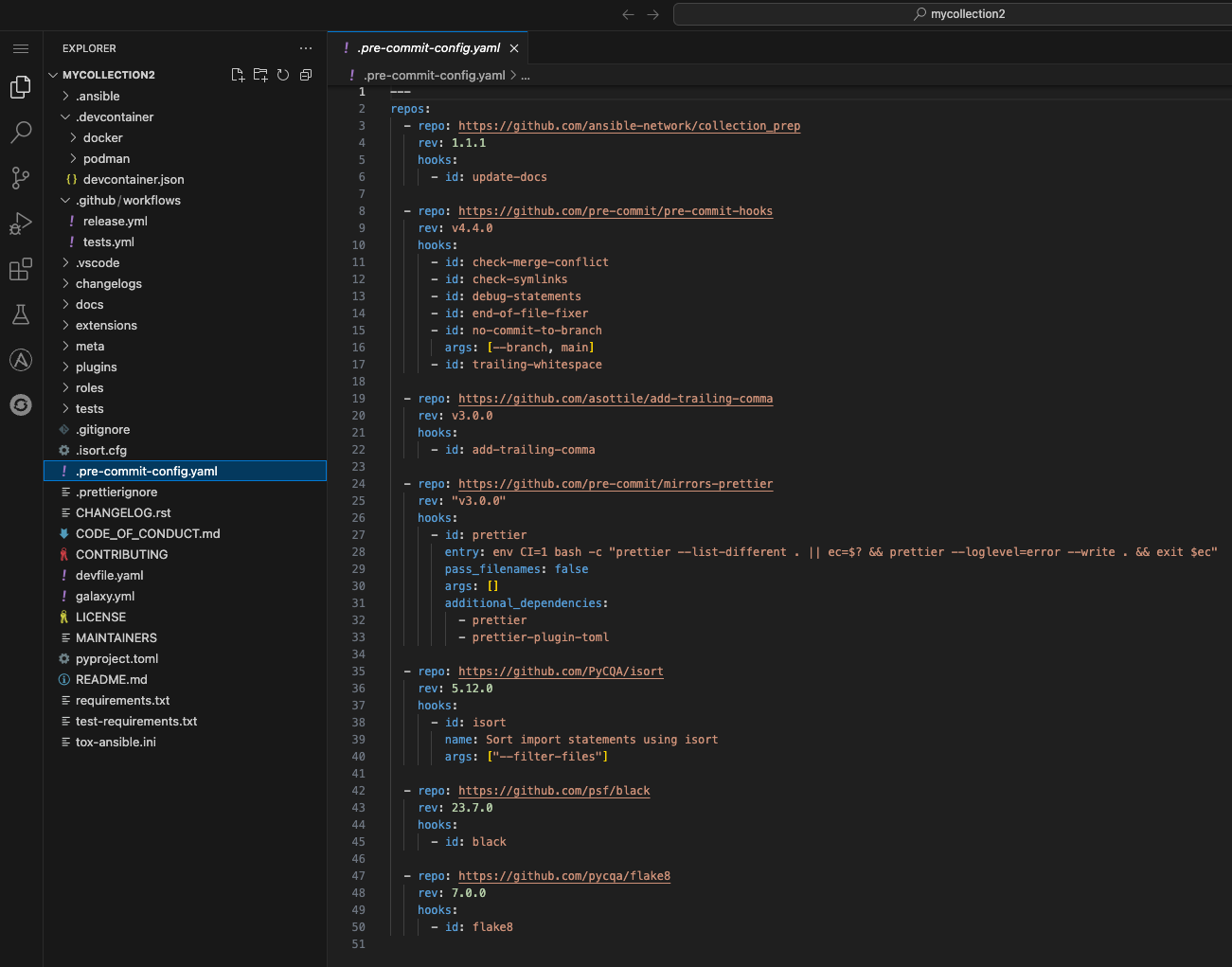Open the Extensions view
This screenshot has width=1232, height=967.
(20, 269)
